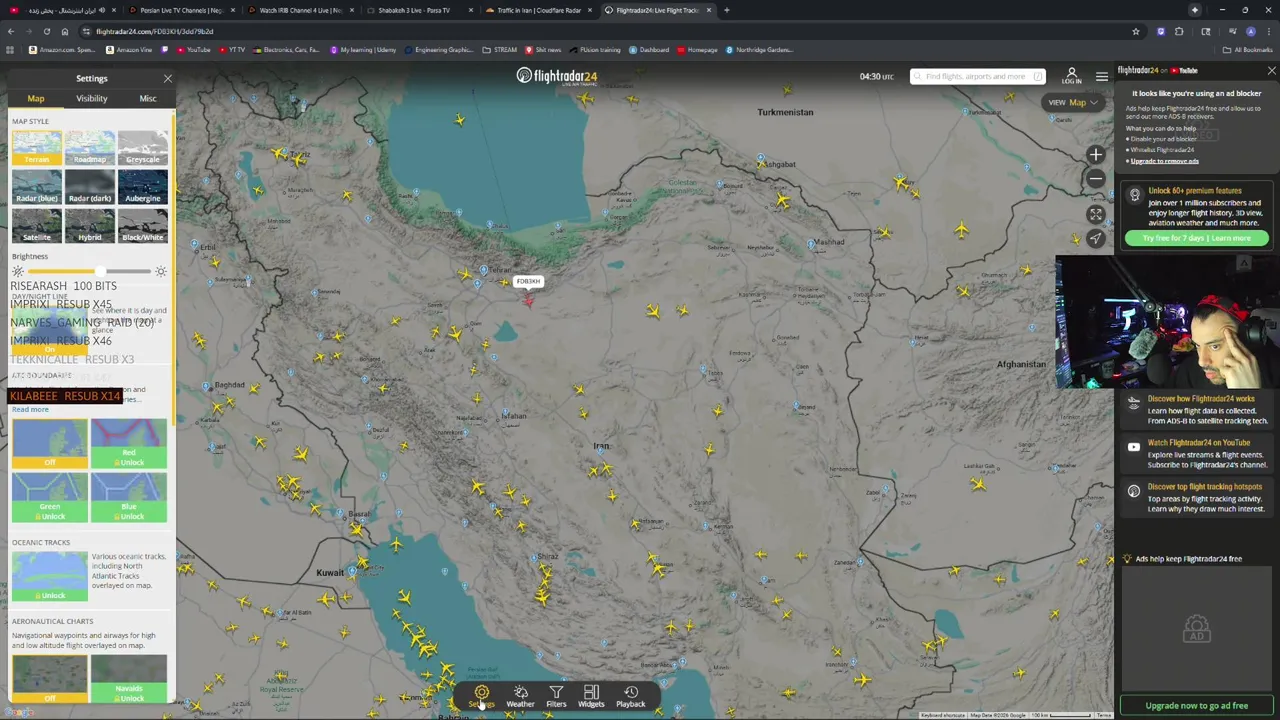This screenshot has height=720, width=1280.
Task: Open the Amazon Vine bookmark
Action: click(x=130, y=50)
